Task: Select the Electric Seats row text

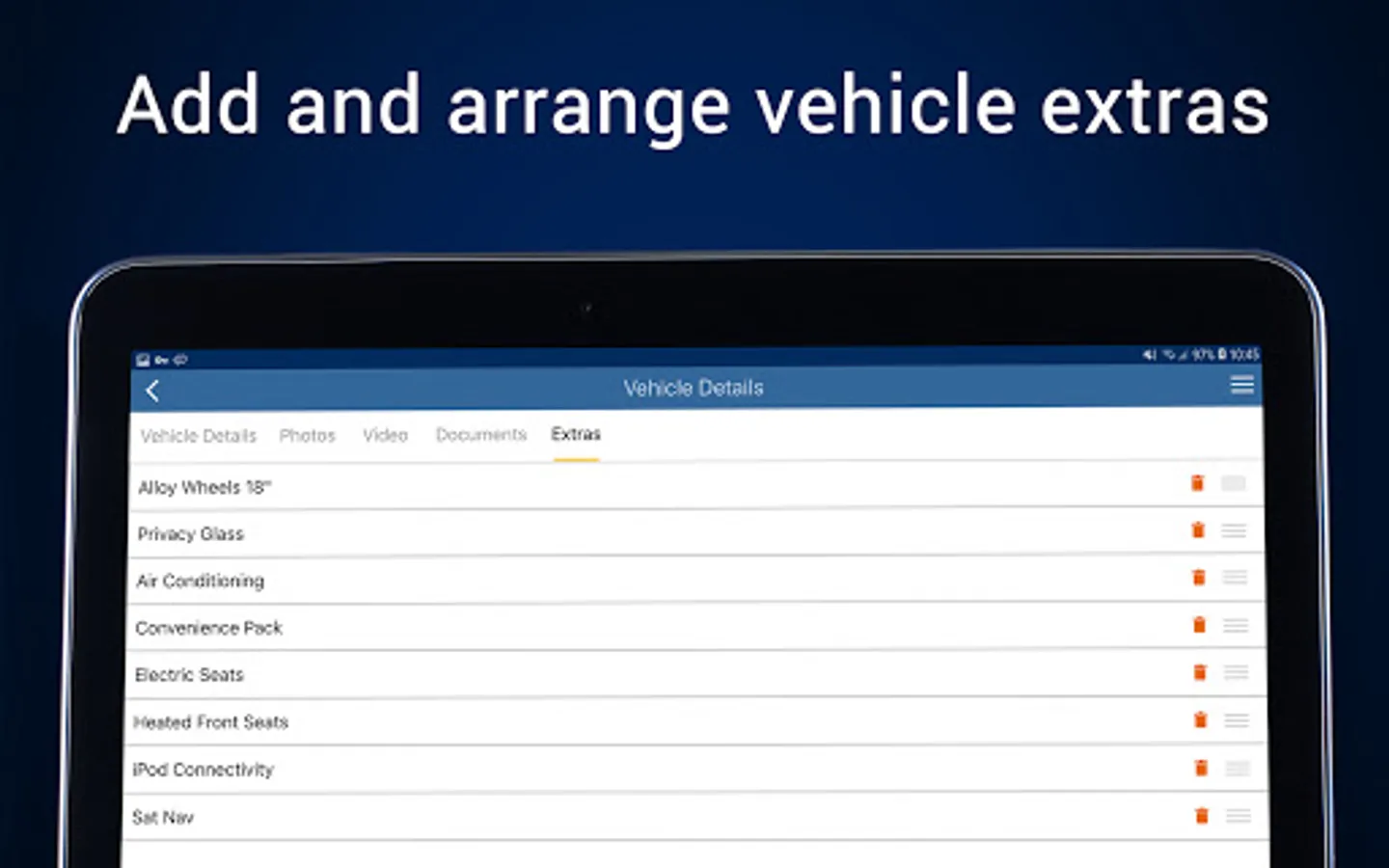Action: point(189,675)
